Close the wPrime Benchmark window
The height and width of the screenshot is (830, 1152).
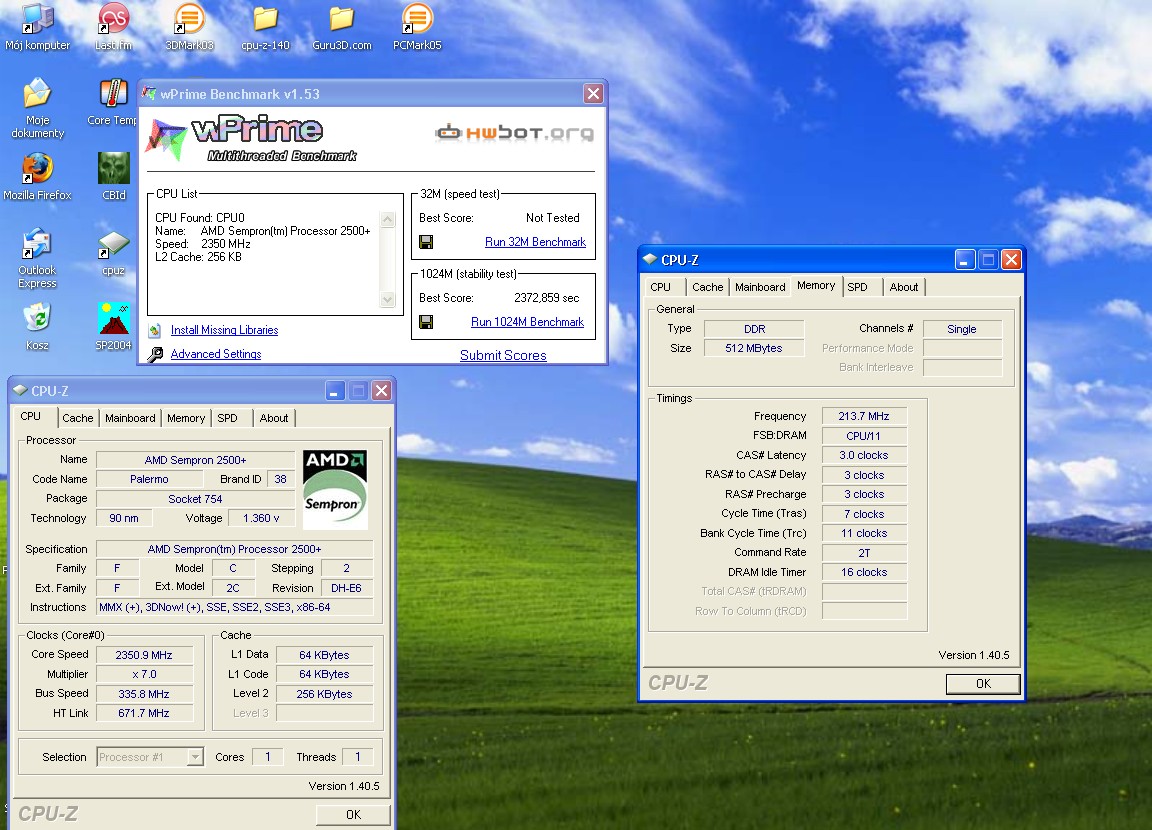click(x=594, y=93)
